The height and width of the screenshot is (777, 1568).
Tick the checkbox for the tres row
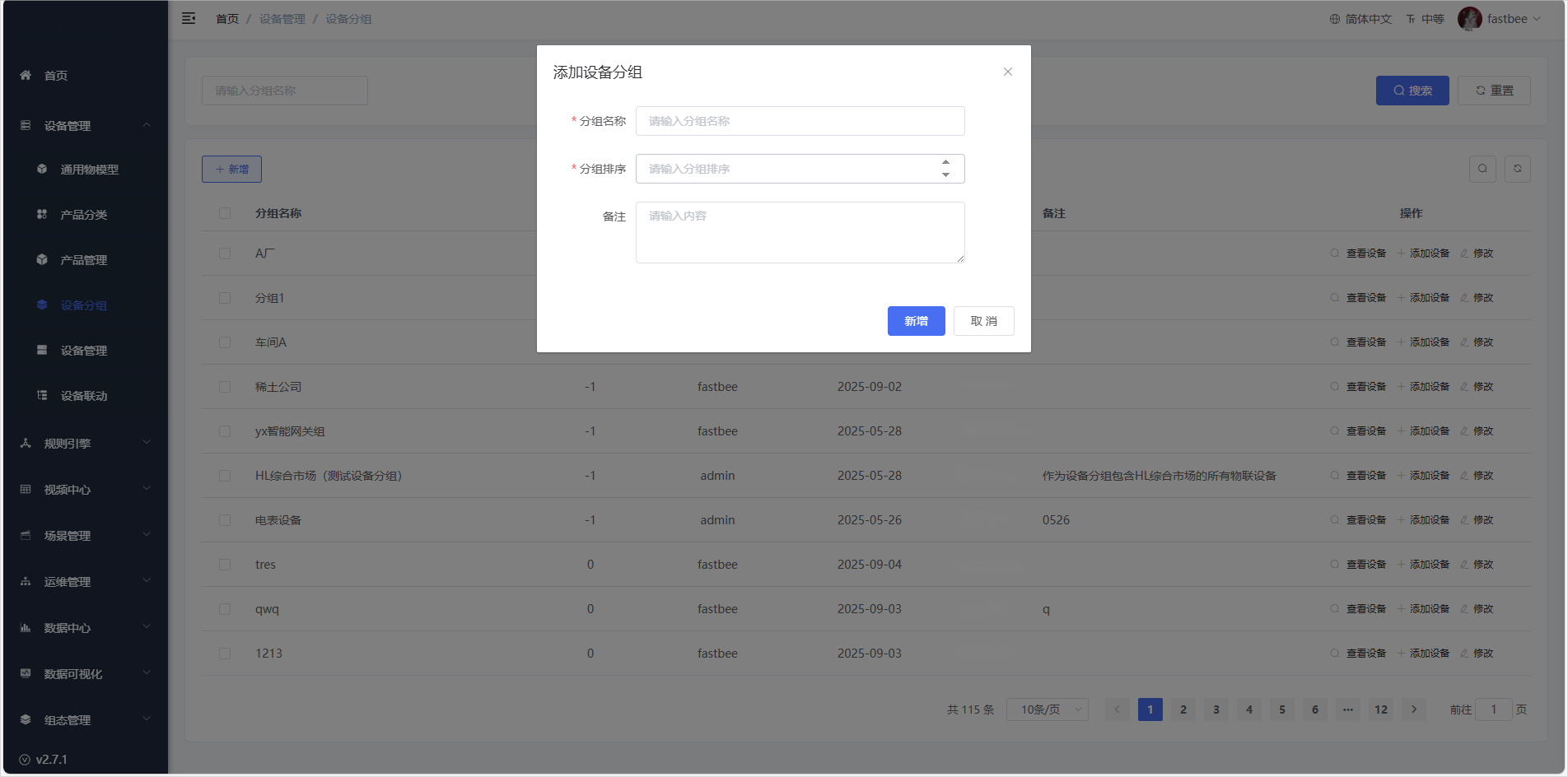225,565
